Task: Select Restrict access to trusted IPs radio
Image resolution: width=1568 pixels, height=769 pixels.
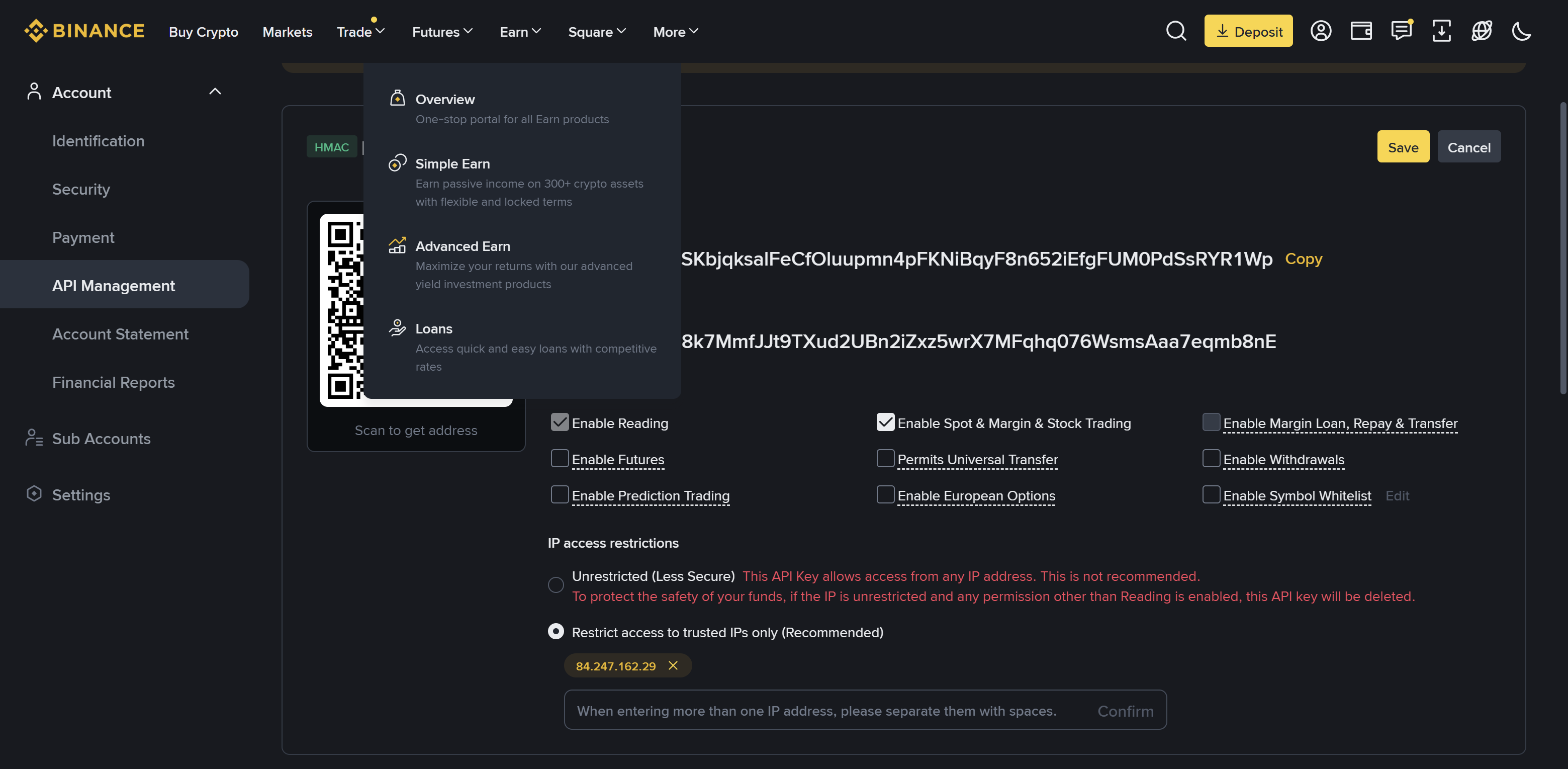Action: click(556, 631)
